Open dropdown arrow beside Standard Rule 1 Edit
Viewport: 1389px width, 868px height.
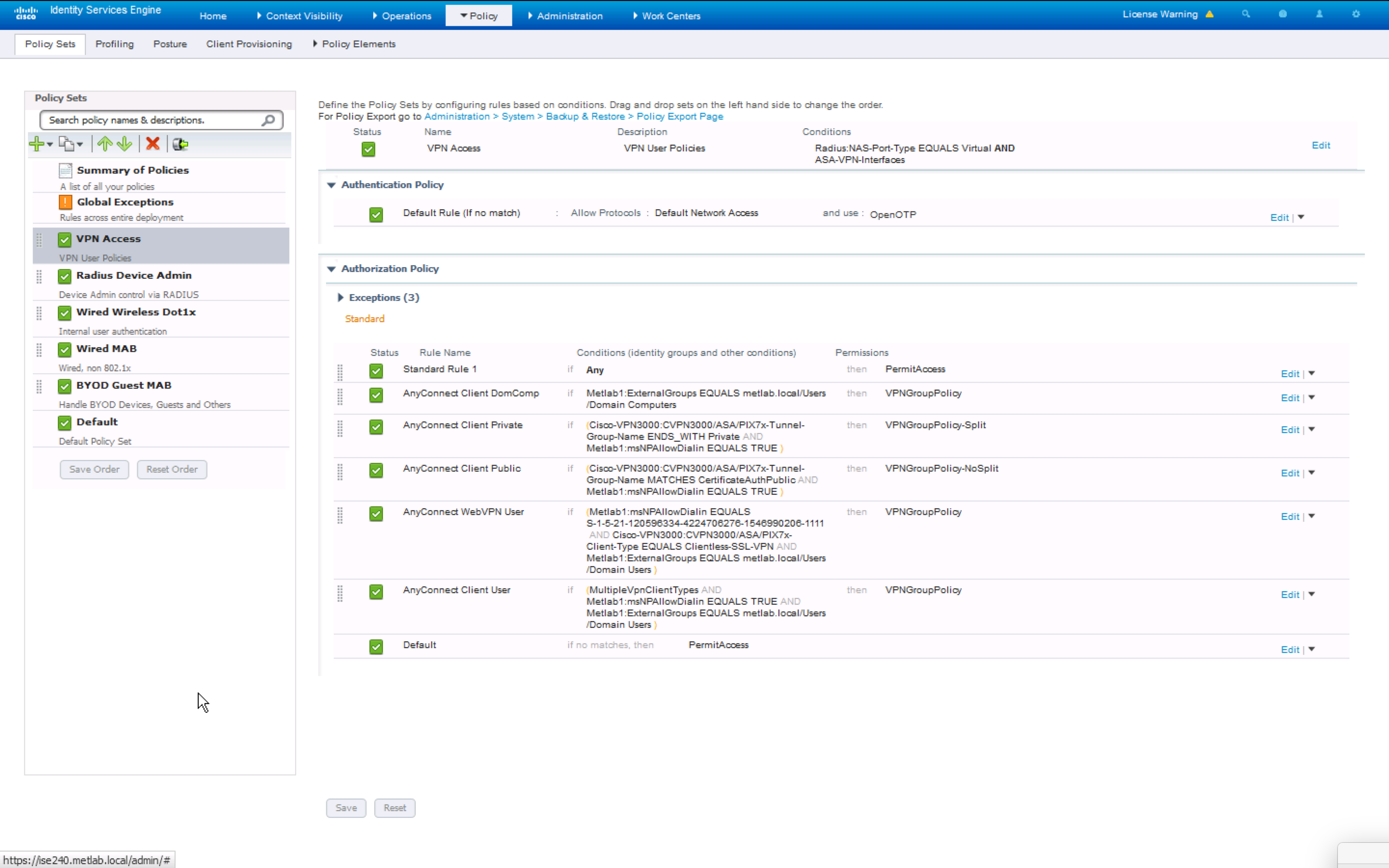[x=1311, y=373]
